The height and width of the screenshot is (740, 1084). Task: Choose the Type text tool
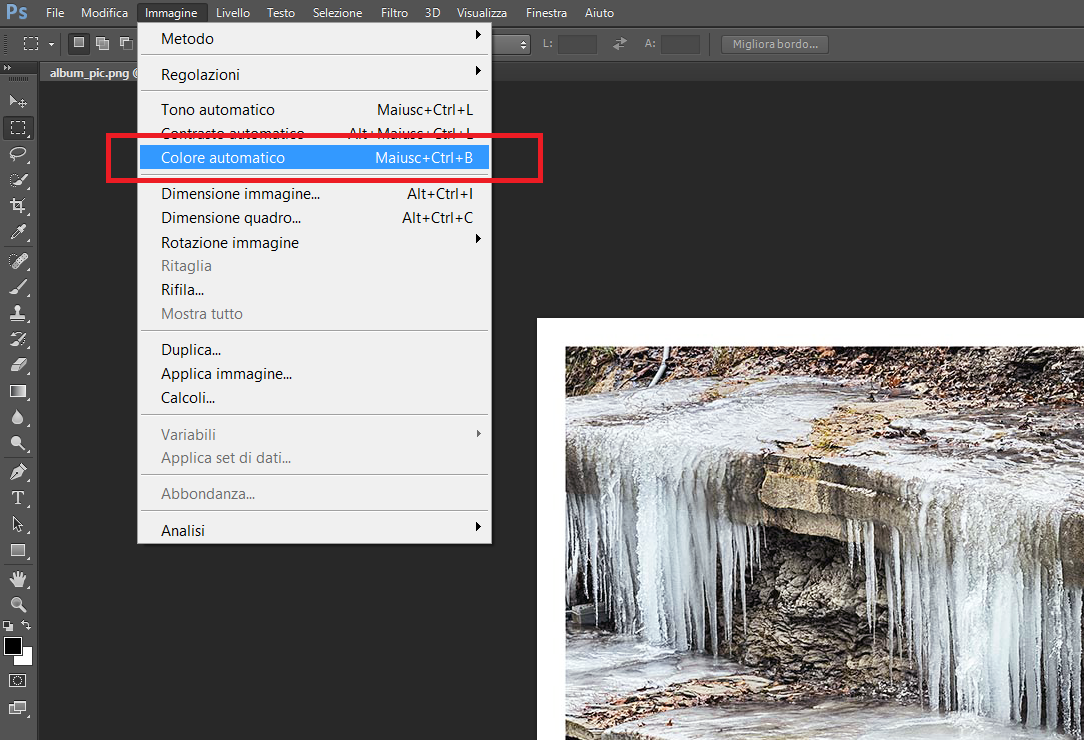point(18,498)
